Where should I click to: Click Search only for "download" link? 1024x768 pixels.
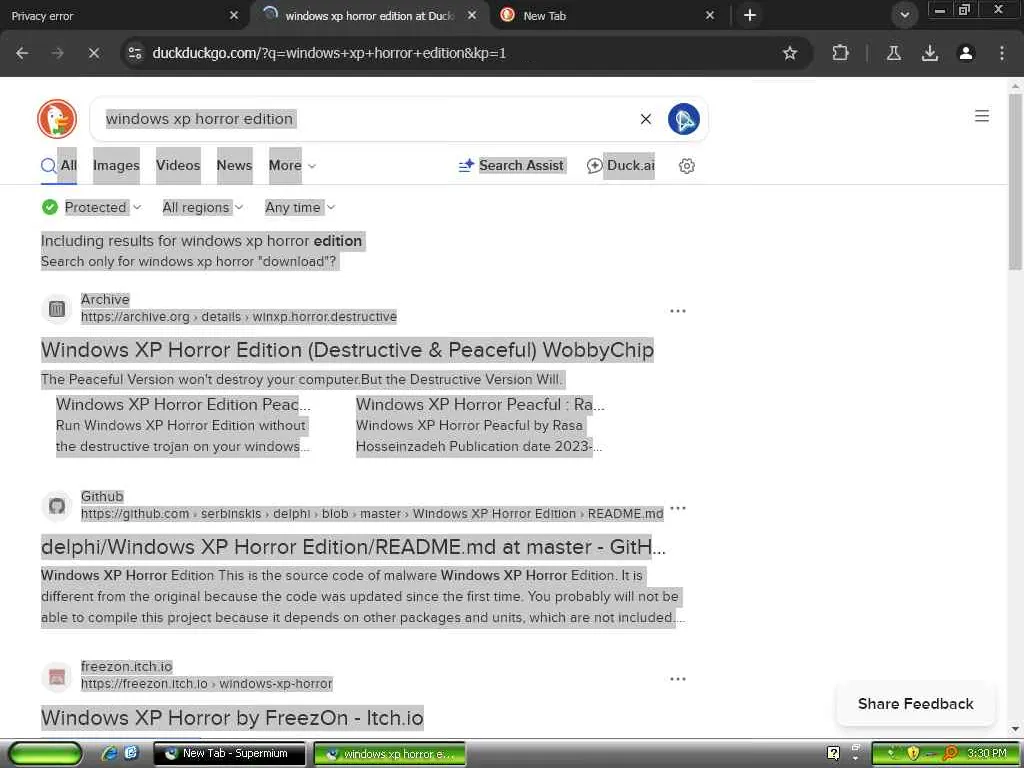click(x=188, y=261)
